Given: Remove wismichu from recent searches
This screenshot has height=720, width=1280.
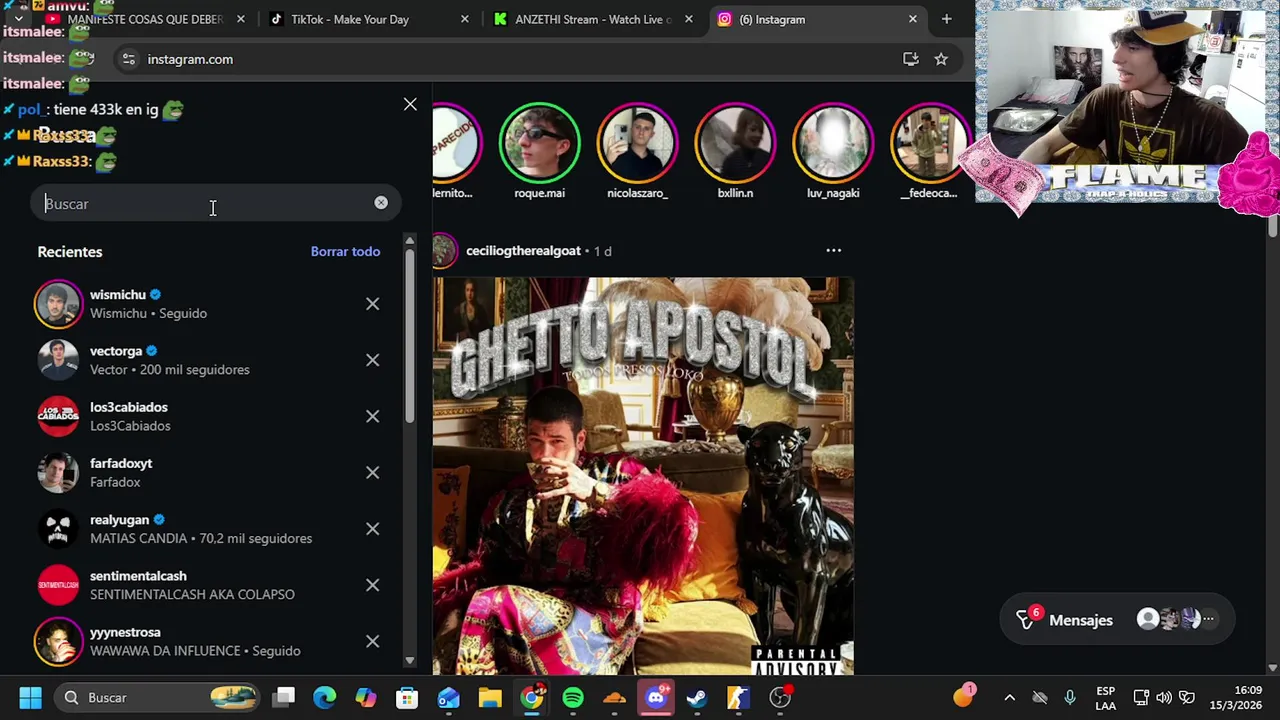Looking at the screenshot, I should point(372,304).
